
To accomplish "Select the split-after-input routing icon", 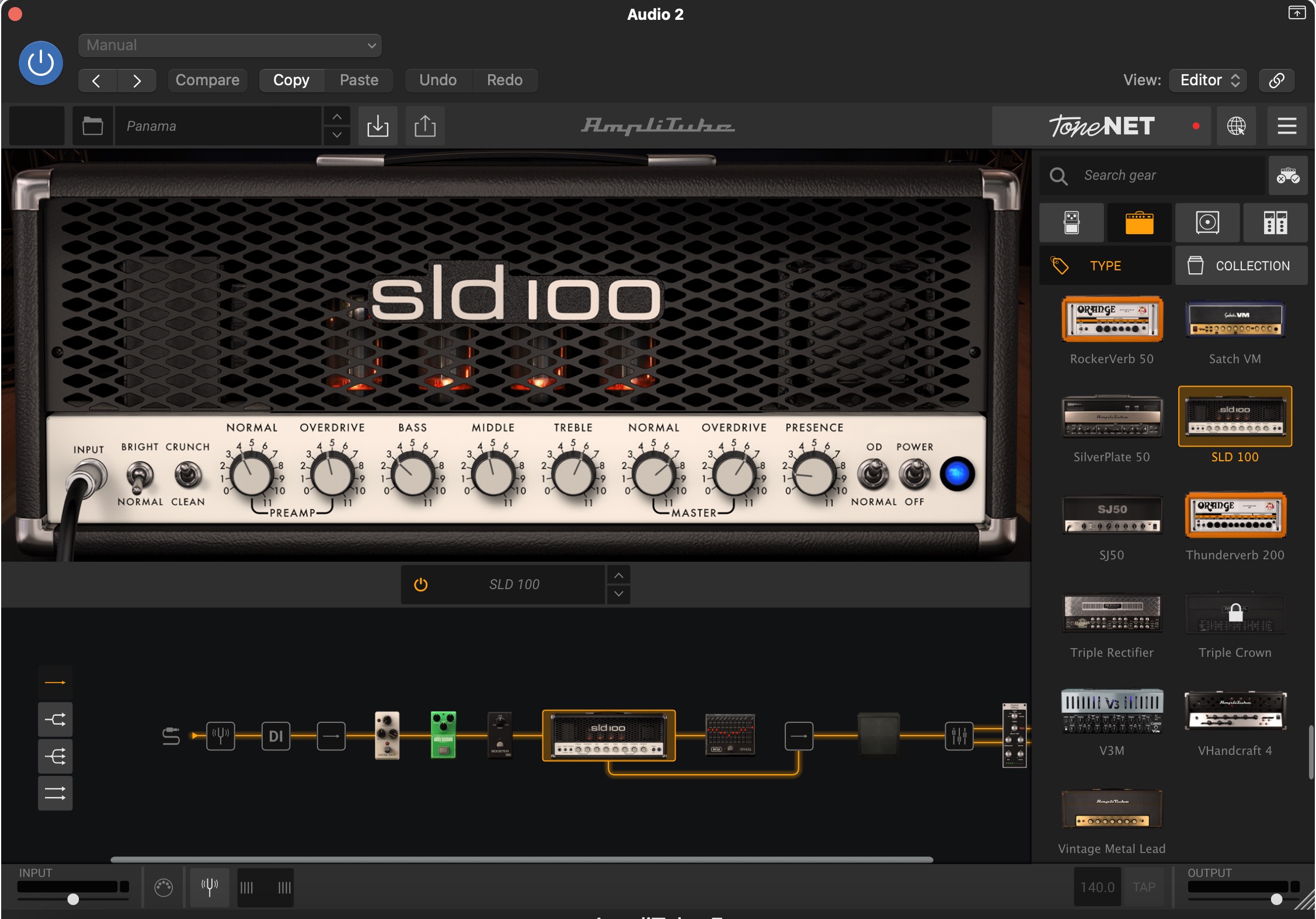I will click(55, 719).
